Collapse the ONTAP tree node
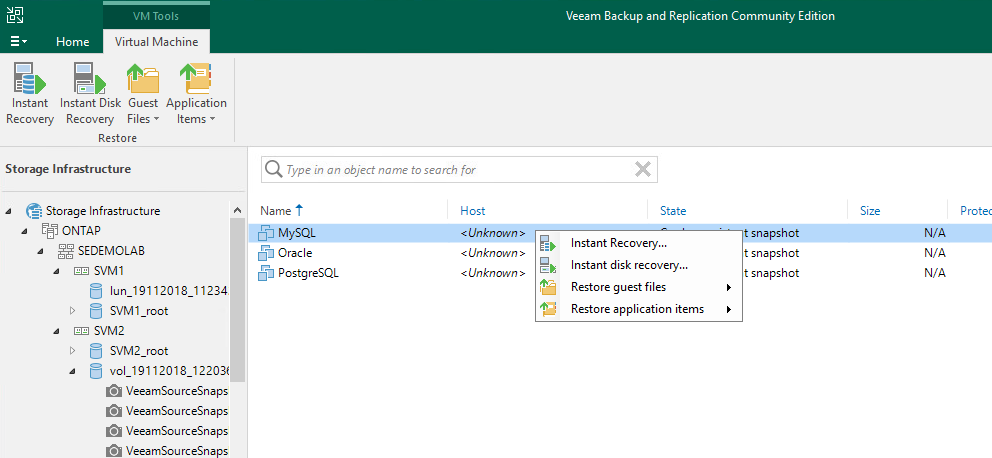992x458 pixels. point(24,230)
